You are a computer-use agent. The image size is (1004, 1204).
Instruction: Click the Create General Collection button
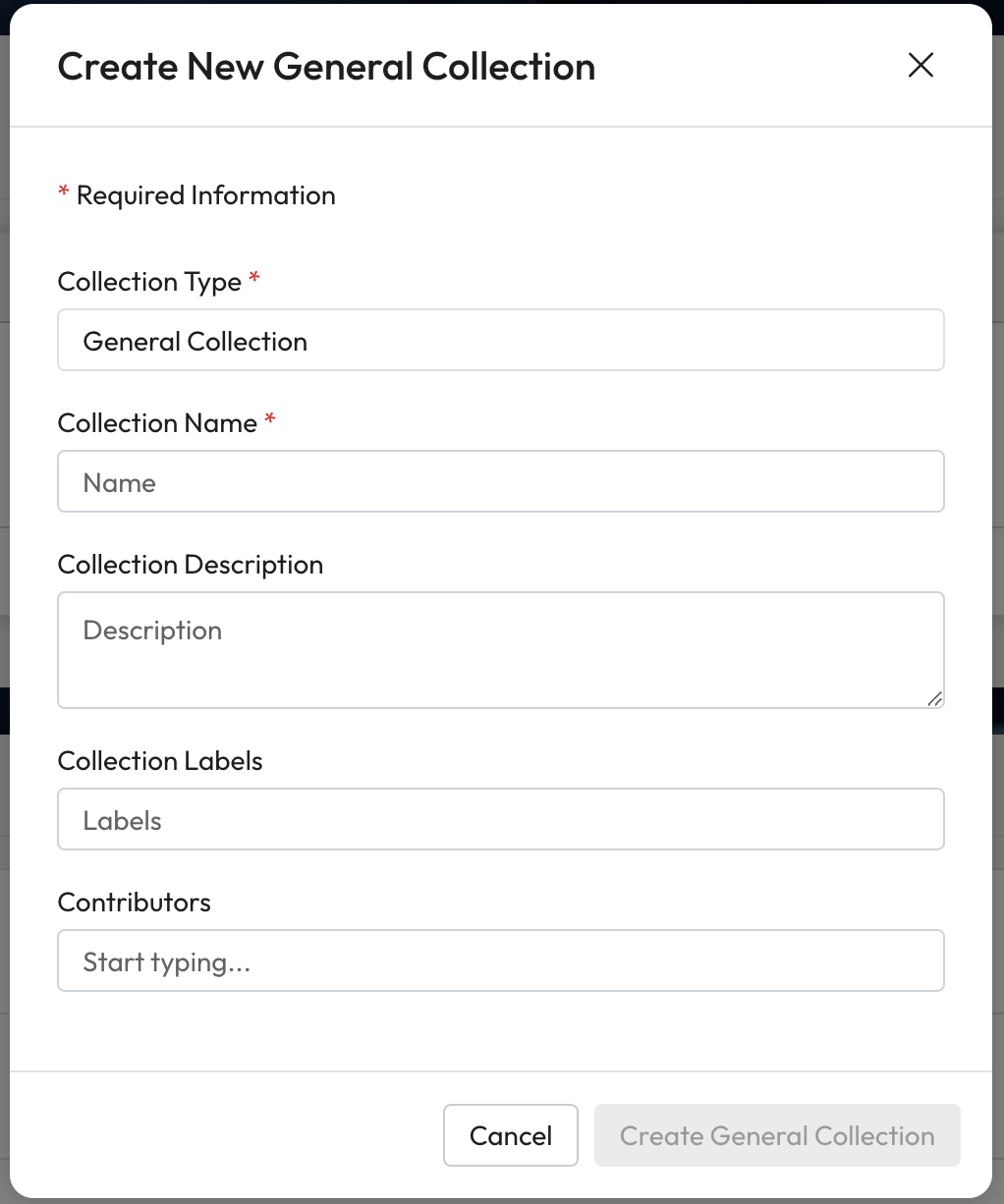pos(776,1136)
